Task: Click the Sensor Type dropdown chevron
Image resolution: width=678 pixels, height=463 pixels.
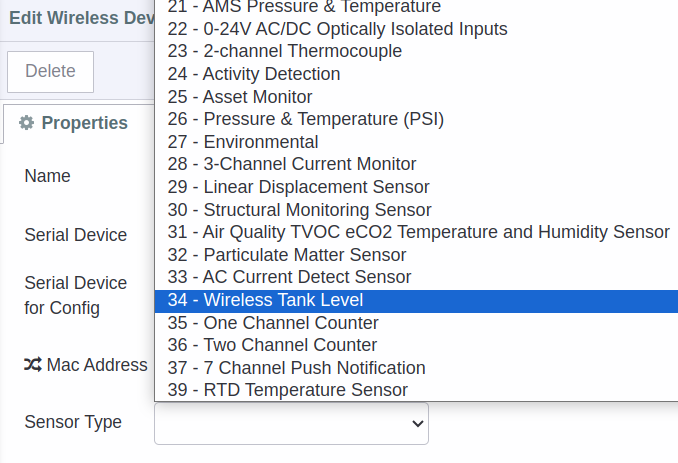Action: click(x=417, y=424)
